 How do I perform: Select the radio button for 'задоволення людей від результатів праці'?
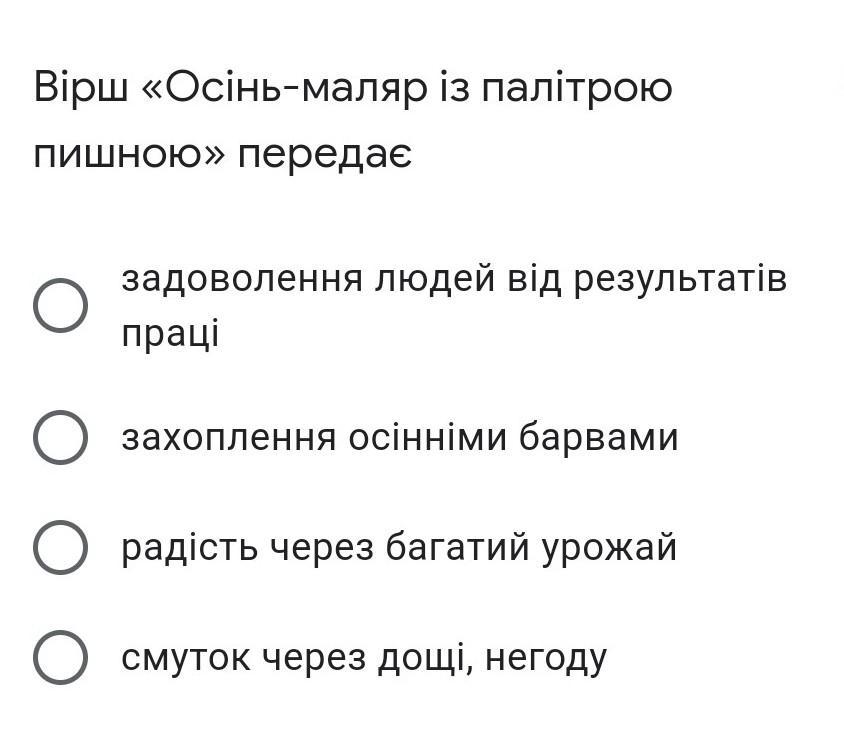click(60, 306)
